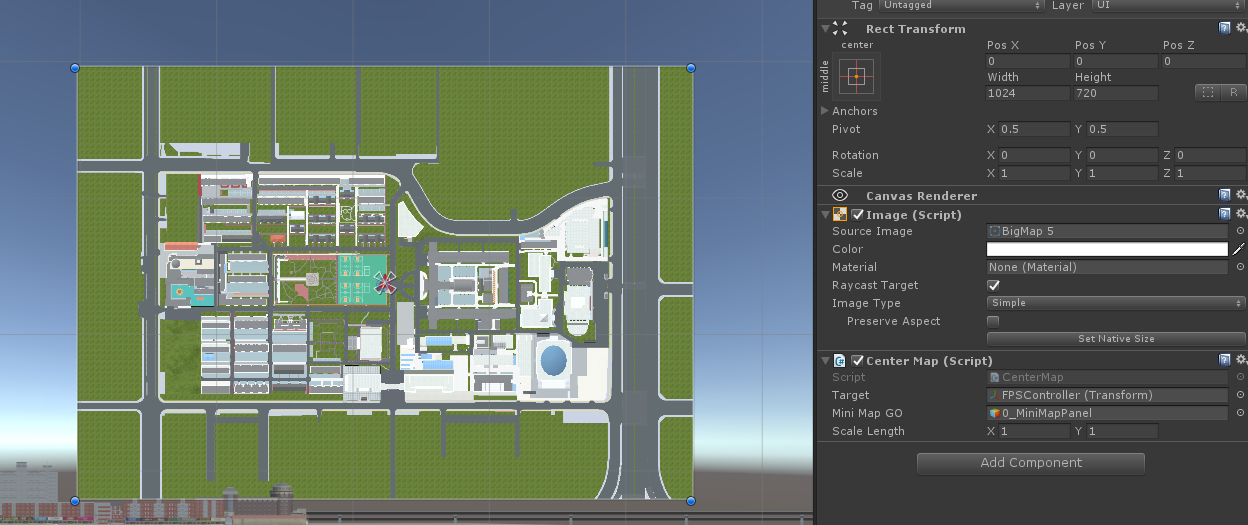This screenshot has height=525, width=1248.
Task: Uncheck the Raycast Target checkbox
Action: coord(993,285)
